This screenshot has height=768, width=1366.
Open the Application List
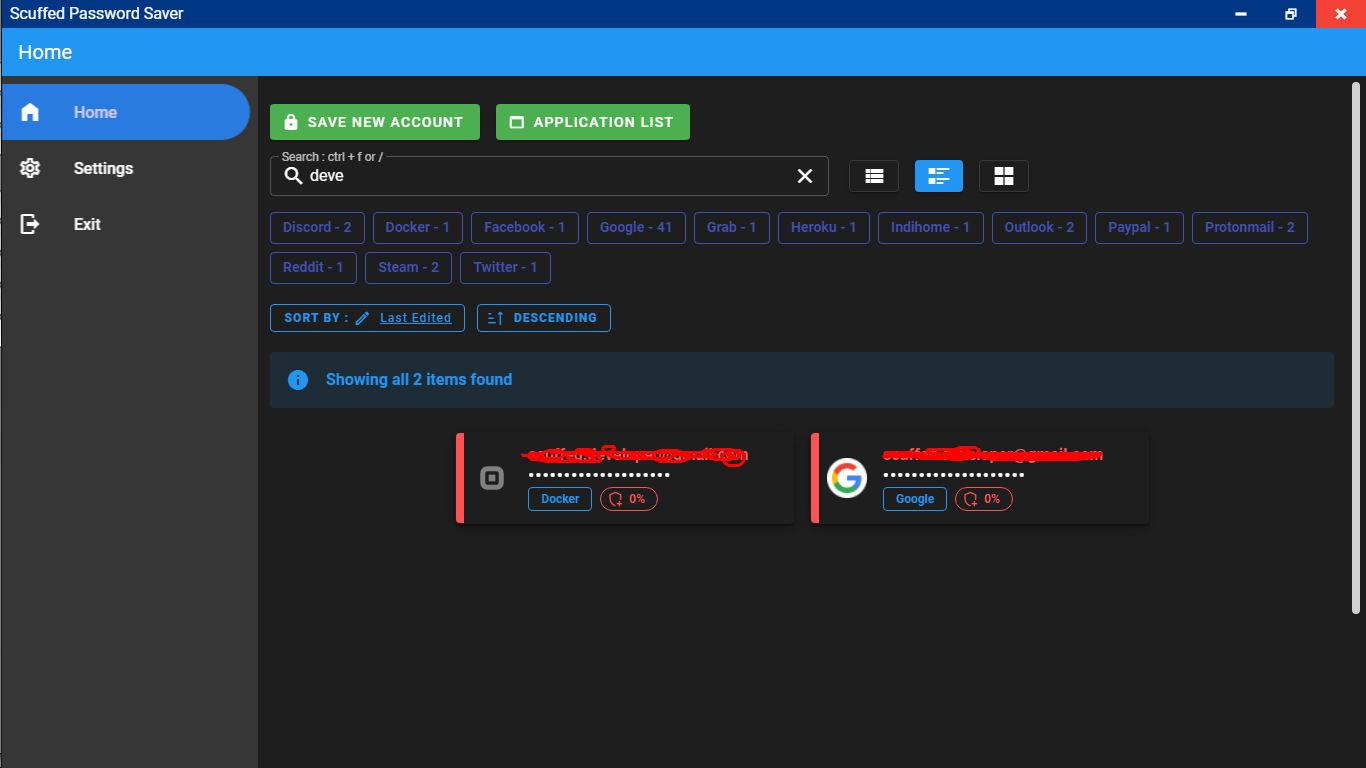point(593,122)
